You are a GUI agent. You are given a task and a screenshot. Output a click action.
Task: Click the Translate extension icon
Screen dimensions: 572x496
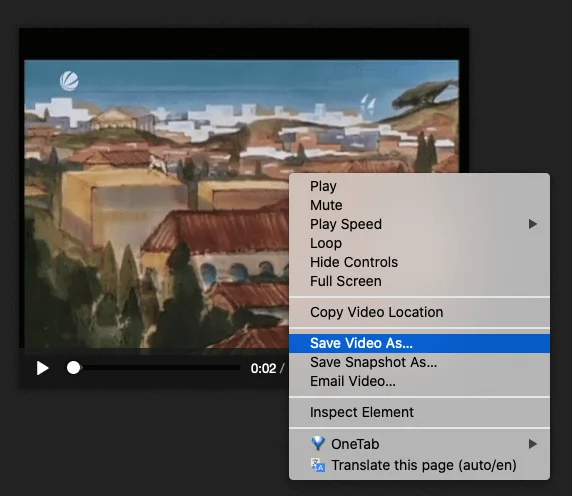click(318, 465)
